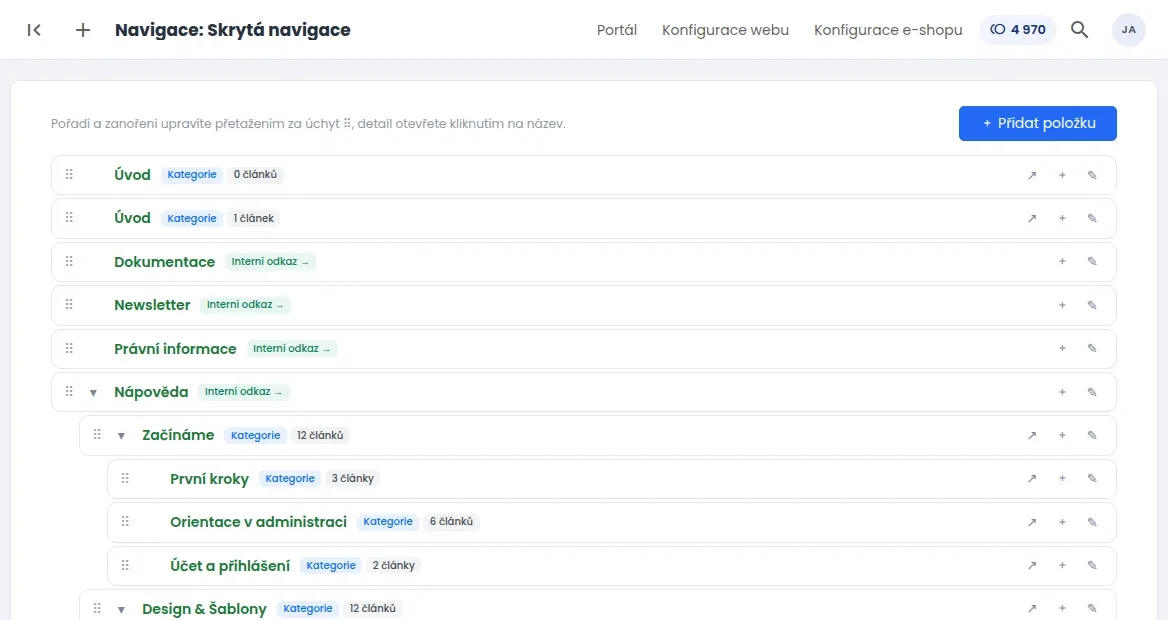Click the "0 článků" badge on Úvod
The width and height of the screenshot is (1168, 620).
pyautogui.click(x=256, y=174)
